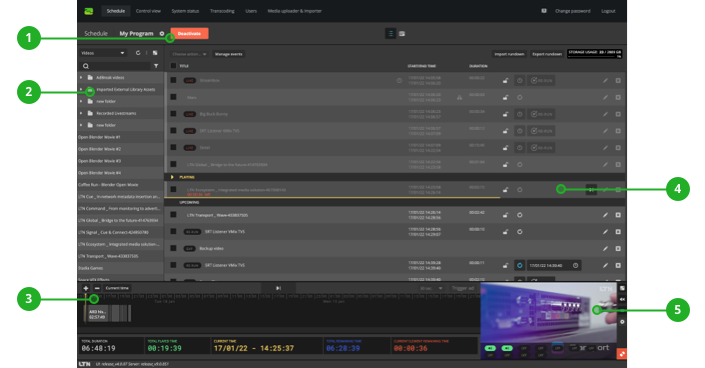Viewport: 705px width, 368px height.
Task: Toggle first green ON switch under preview
Action: (x=490, y=348)
